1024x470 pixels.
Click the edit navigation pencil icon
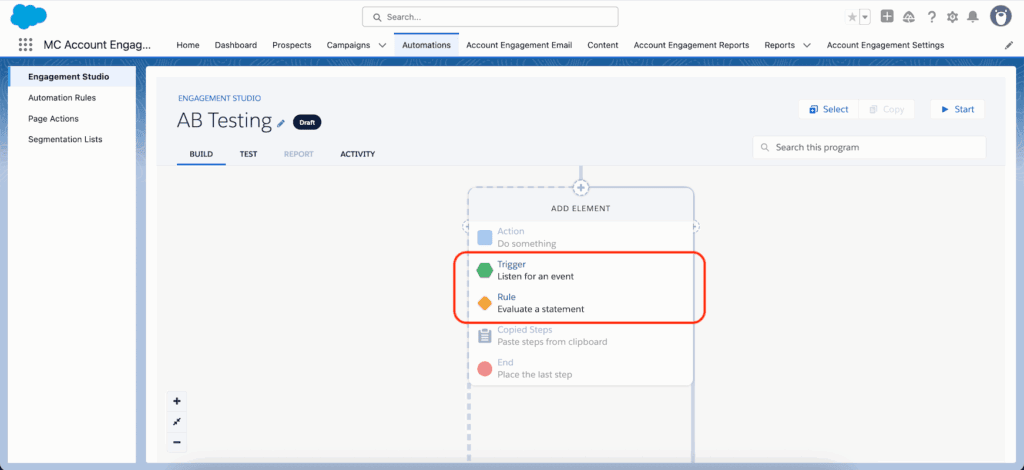[1008, 46]
